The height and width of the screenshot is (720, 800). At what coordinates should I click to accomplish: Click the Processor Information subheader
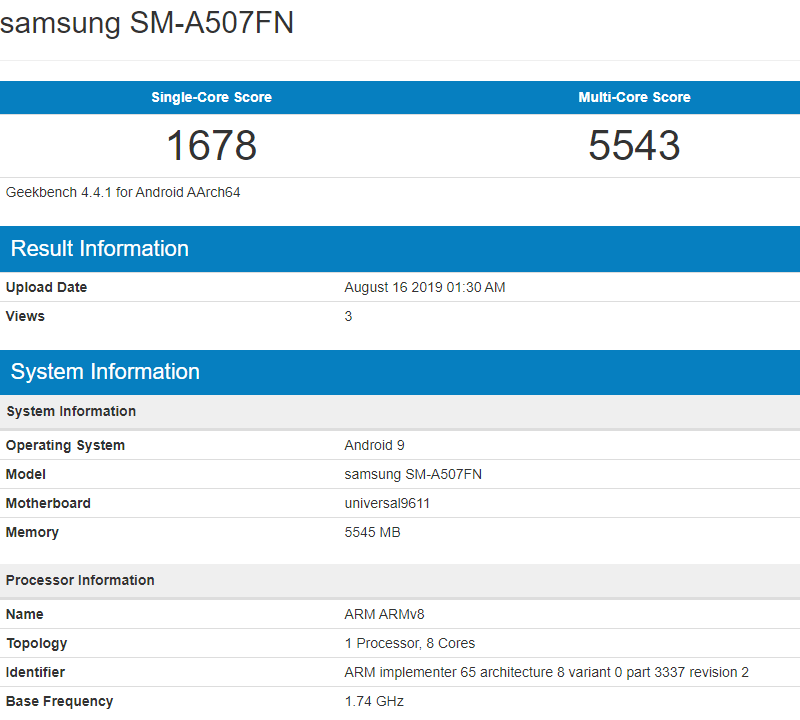(x=80, y=580)
